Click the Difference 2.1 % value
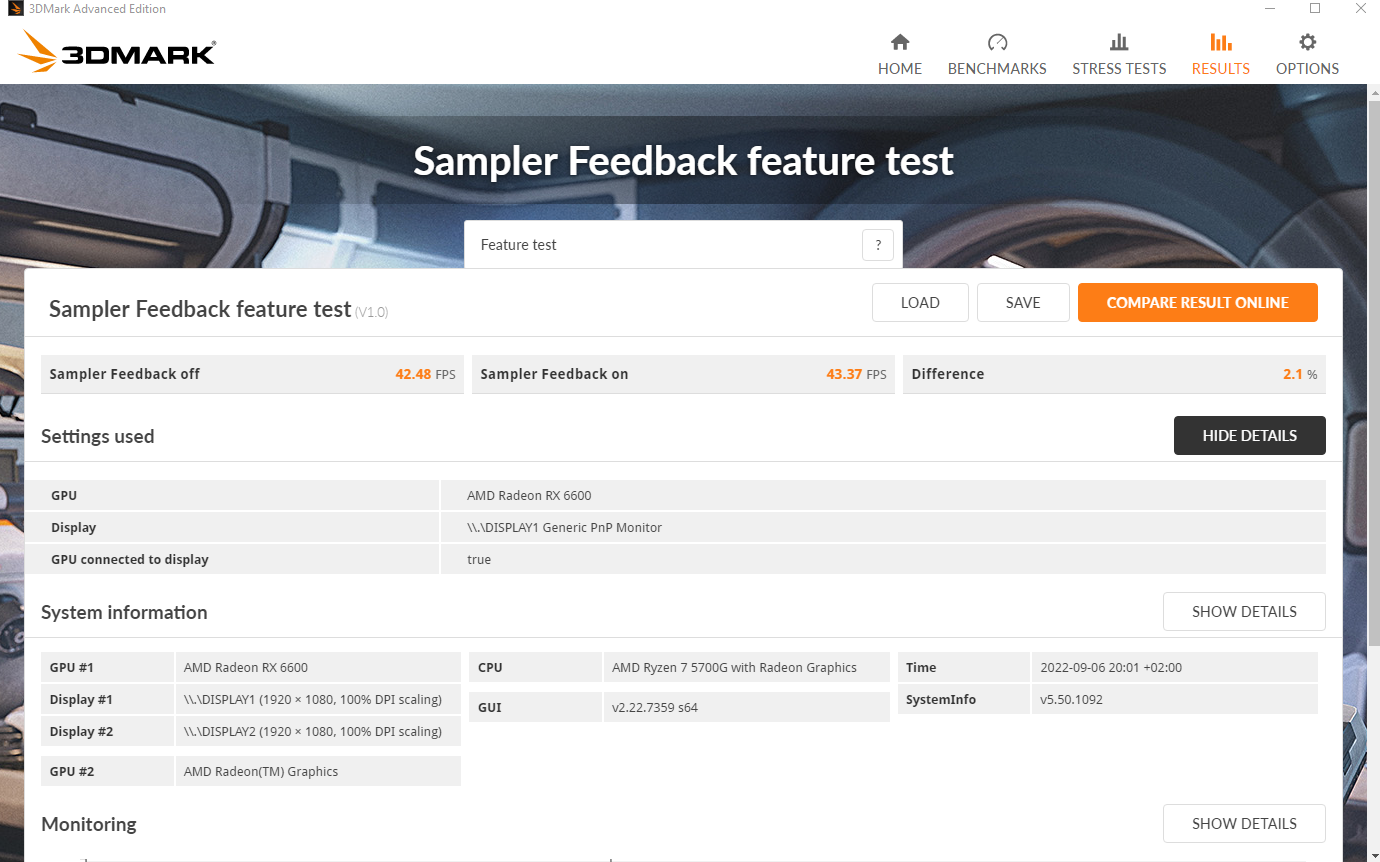The image size is (1380, 862). (1300, 374)
